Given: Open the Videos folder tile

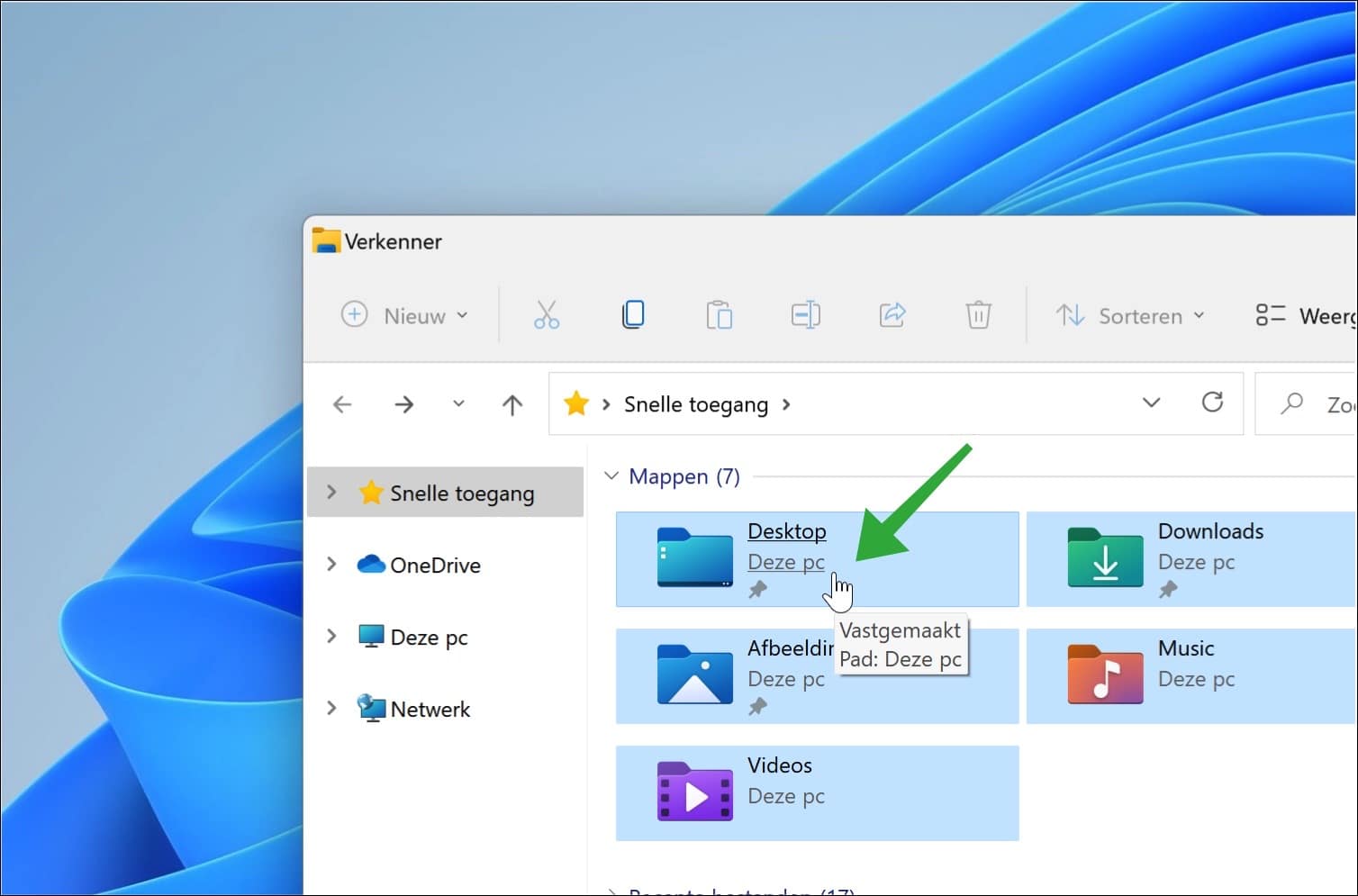Looking at the screenshot, I should (810, 792).
